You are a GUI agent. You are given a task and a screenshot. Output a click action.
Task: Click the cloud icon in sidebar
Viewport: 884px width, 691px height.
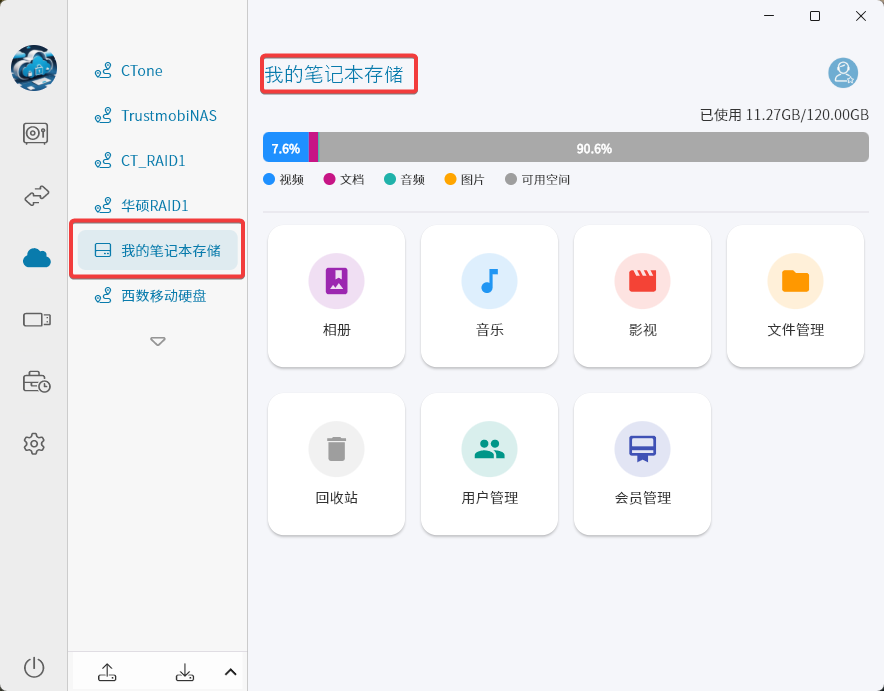point(36,258)
